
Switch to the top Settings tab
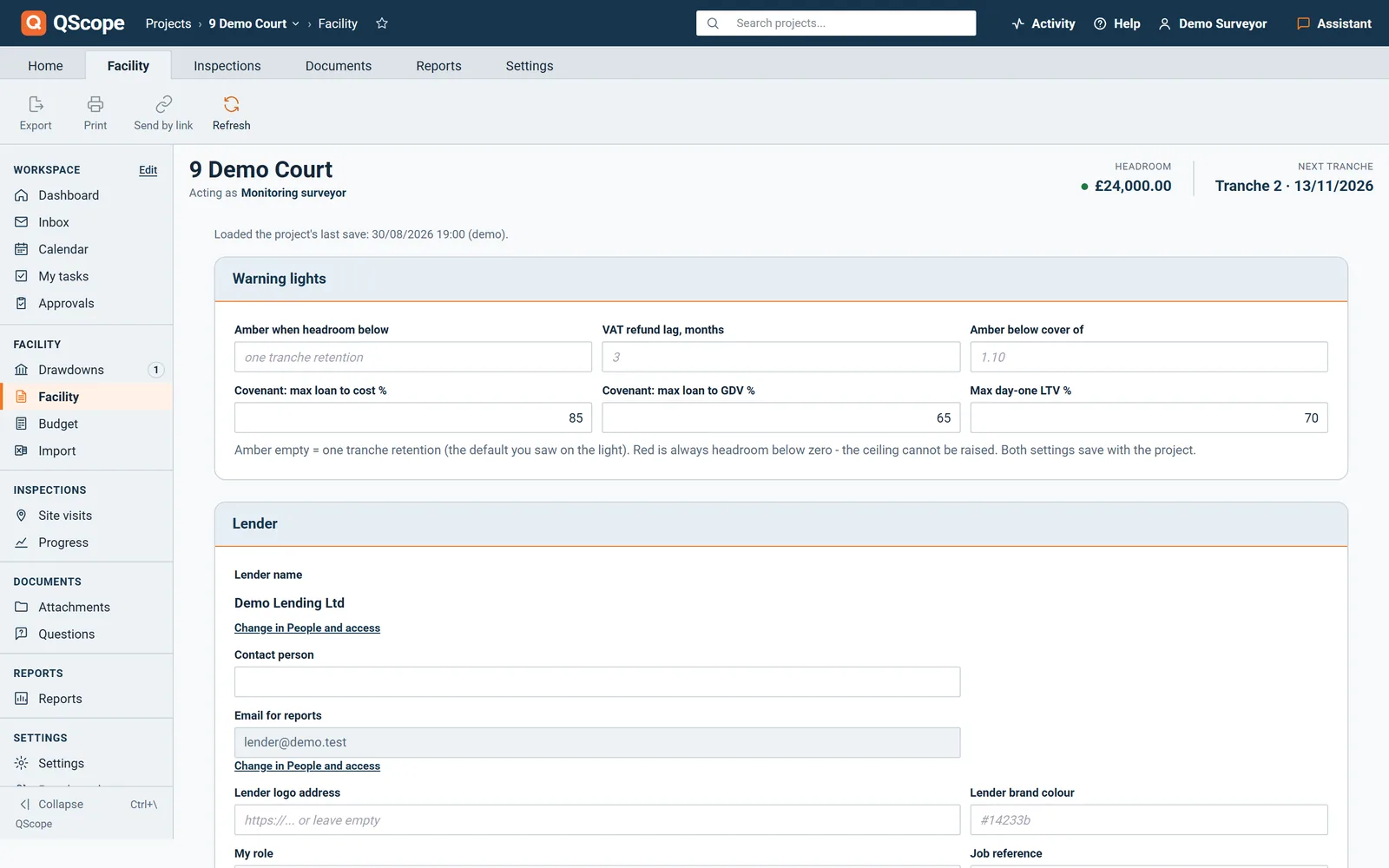[530, 66]
